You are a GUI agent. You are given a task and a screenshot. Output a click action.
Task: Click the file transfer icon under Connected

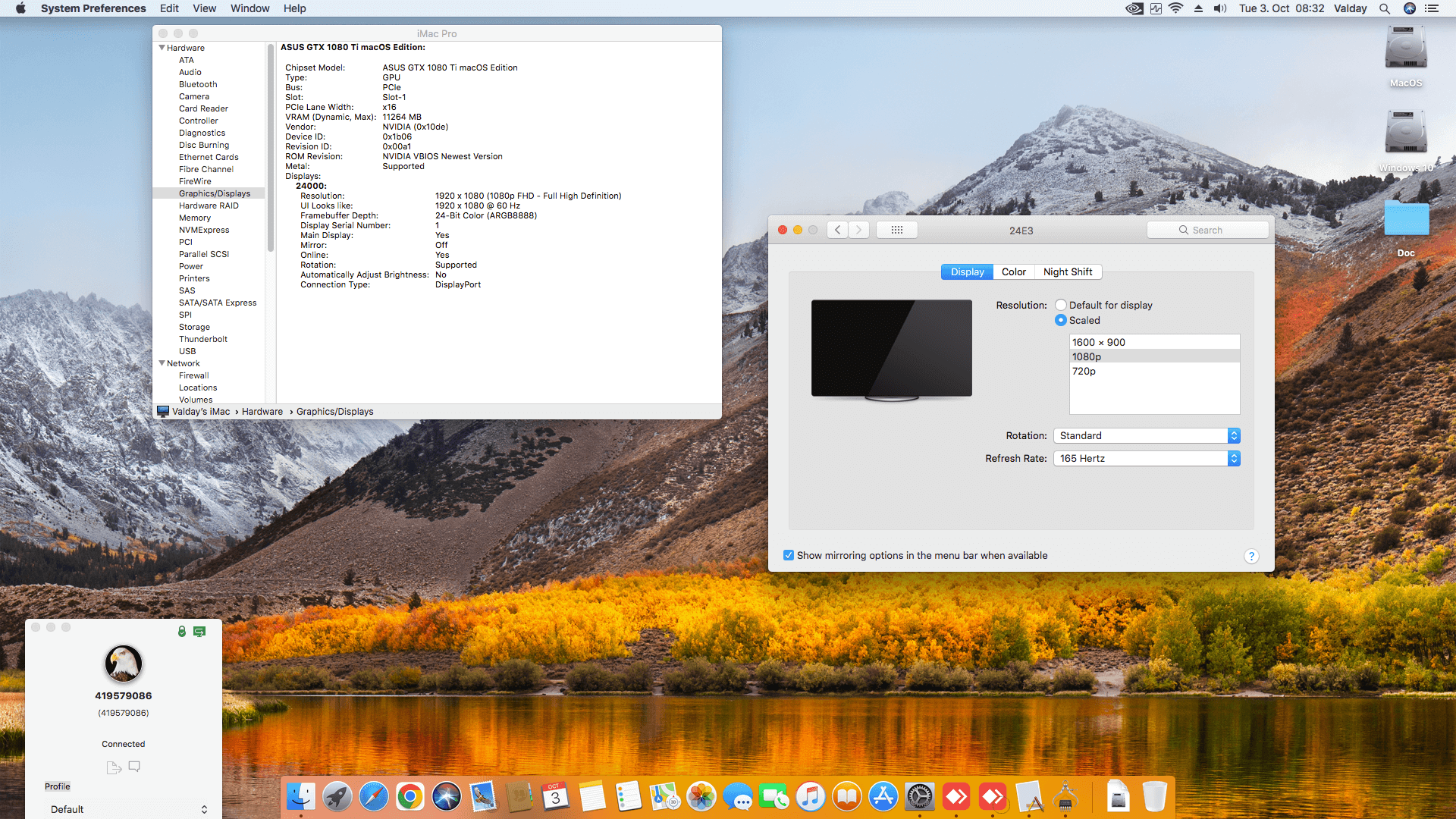tap(114, 767)
